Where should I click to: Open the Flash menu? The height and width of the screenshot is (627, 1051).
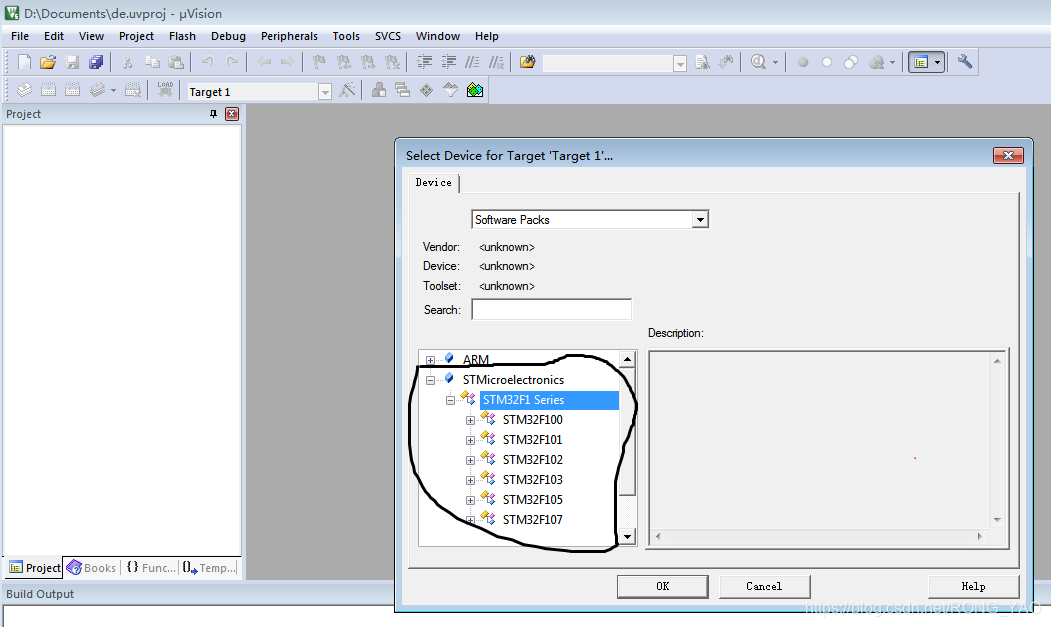click(182, 36)
